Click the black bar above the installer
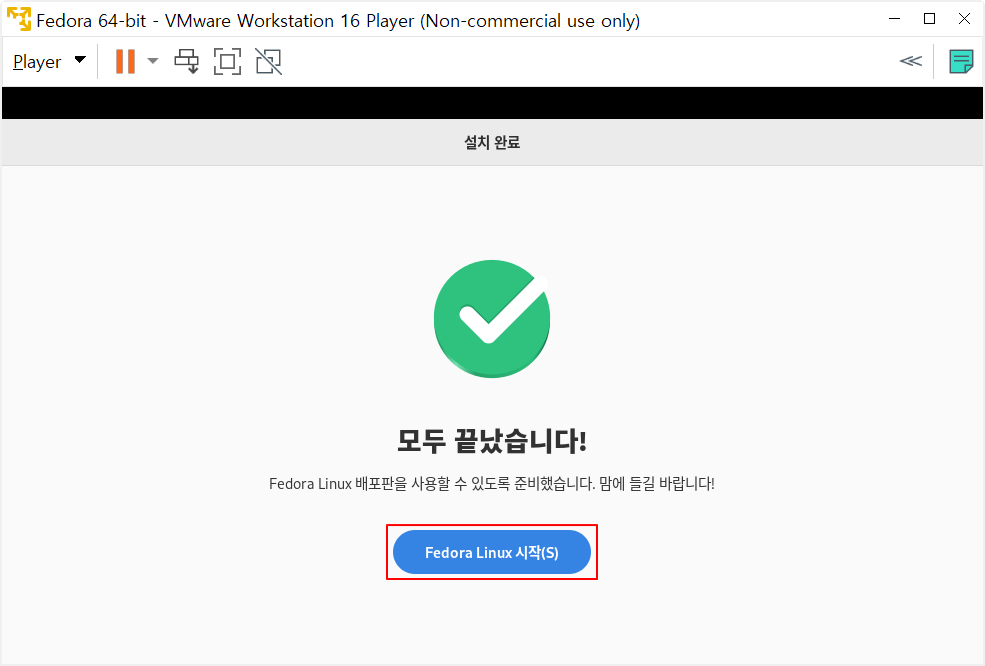The width and height of the screenshot is (985, 666). pyautogui.click(x=492, y=103)
